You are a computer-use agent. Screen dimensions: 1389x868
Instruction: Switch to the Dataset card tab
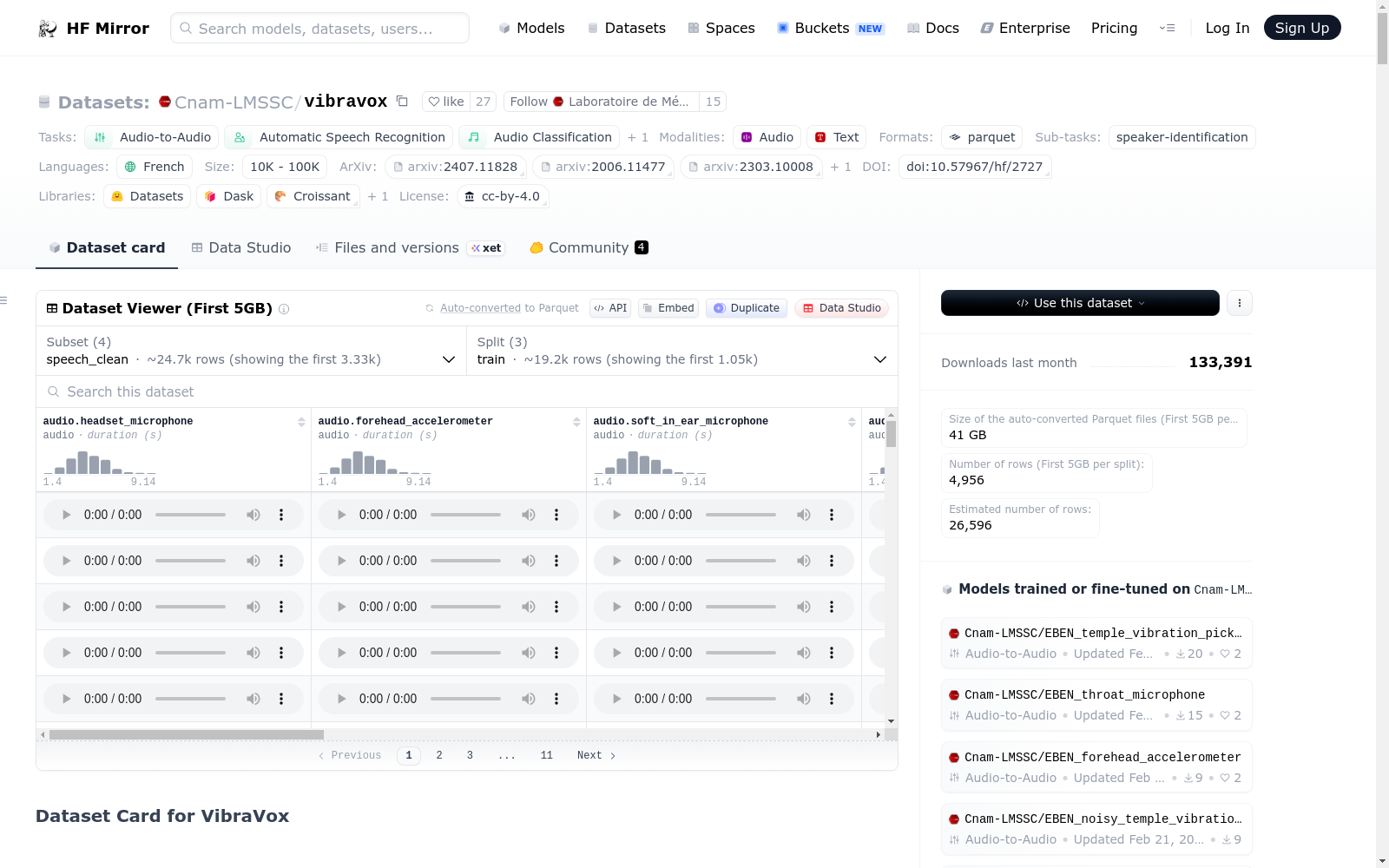[107, 248]
